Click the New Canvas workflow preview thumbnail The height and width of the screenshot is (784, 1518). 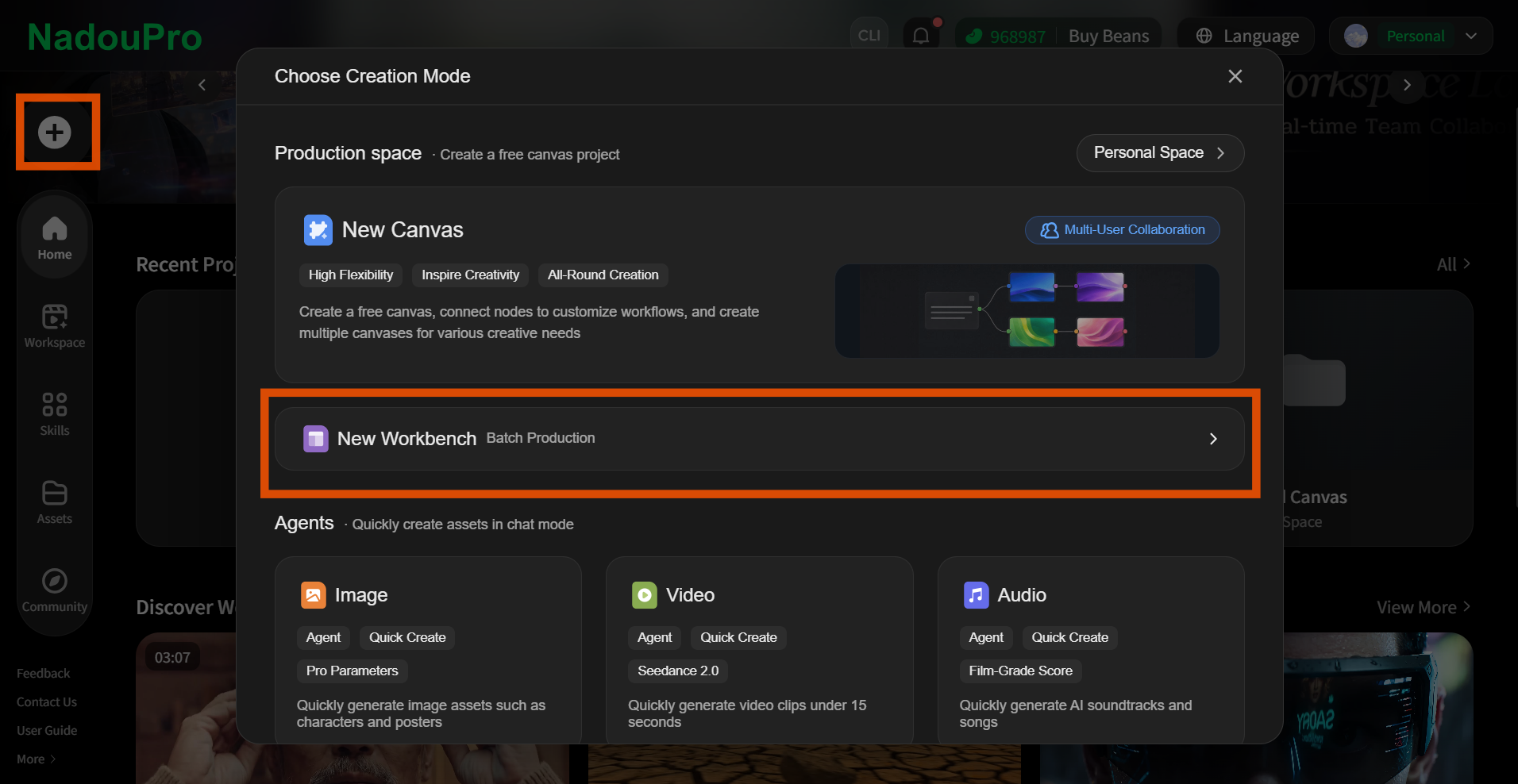[x=1027, y=311]
